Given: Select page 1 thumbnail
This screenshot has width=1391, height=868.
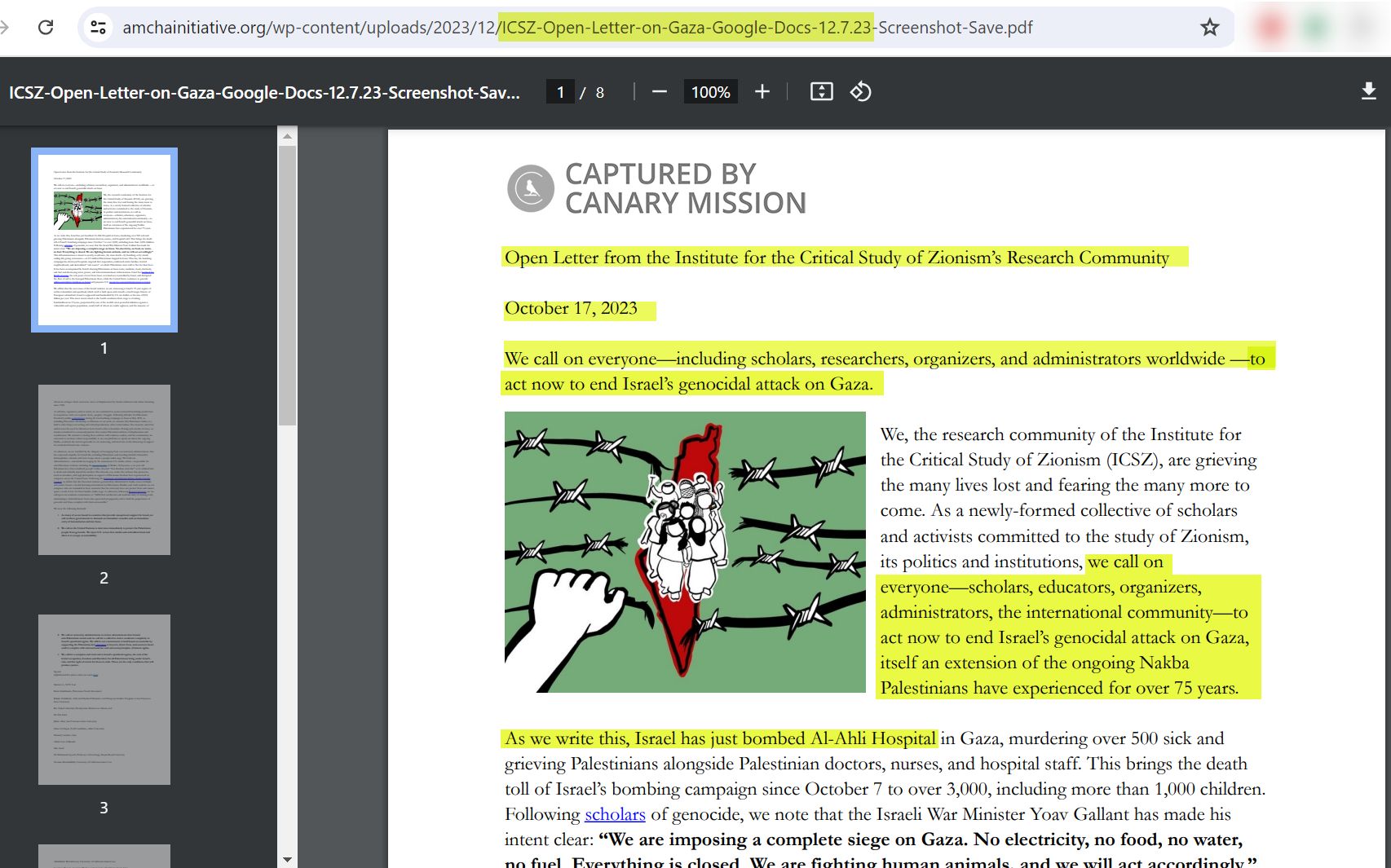Looking at the screenshot, I should (104, 240).
